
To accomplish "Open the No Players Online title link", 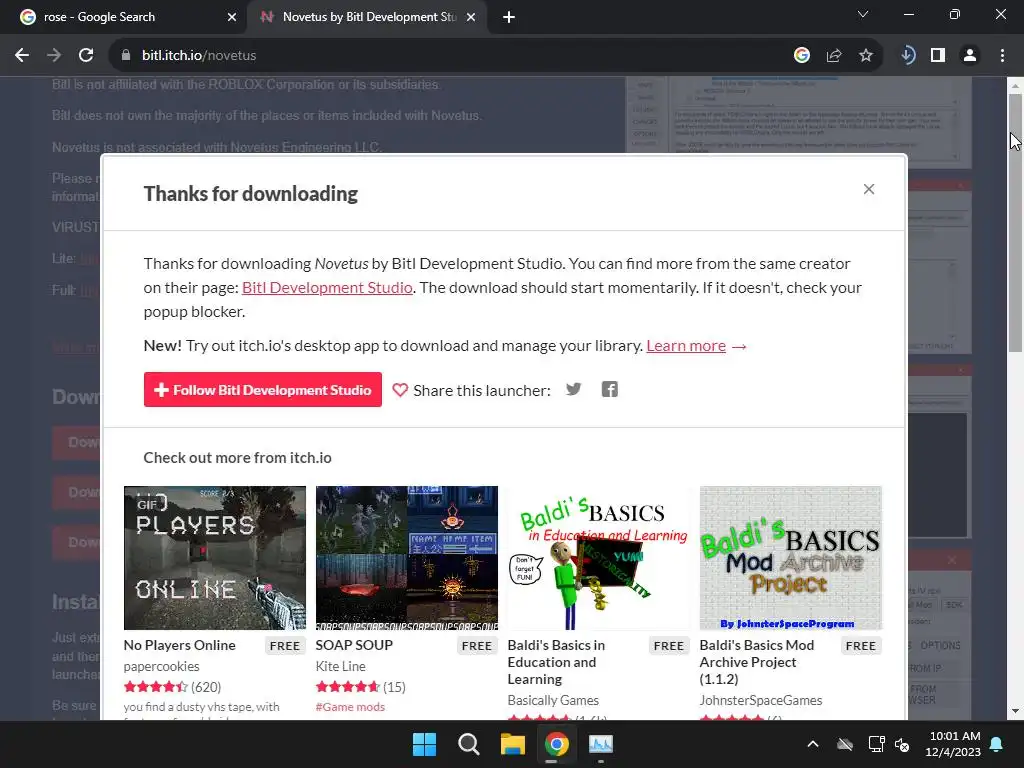I will tap(180, 645).
